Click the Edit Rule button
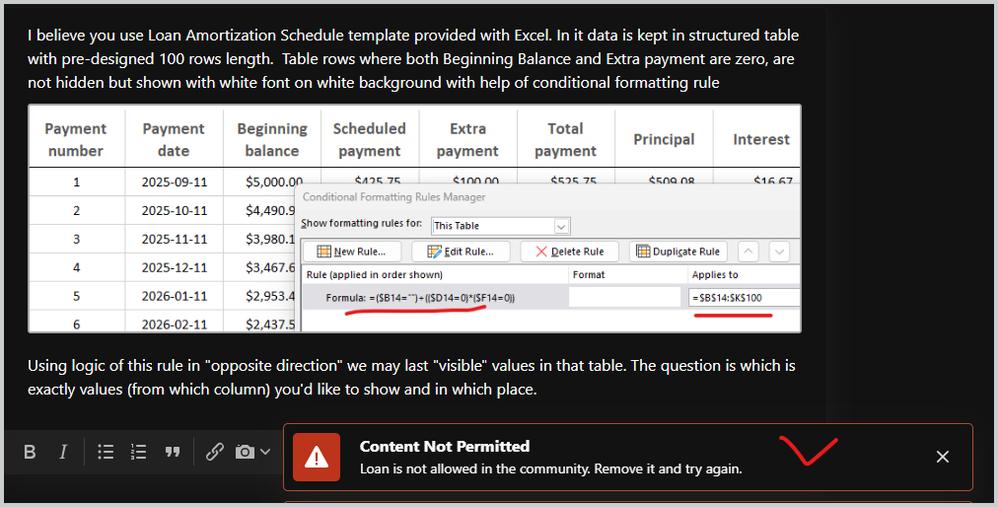This screenshot has height=507, width=998. coord(461,251)
